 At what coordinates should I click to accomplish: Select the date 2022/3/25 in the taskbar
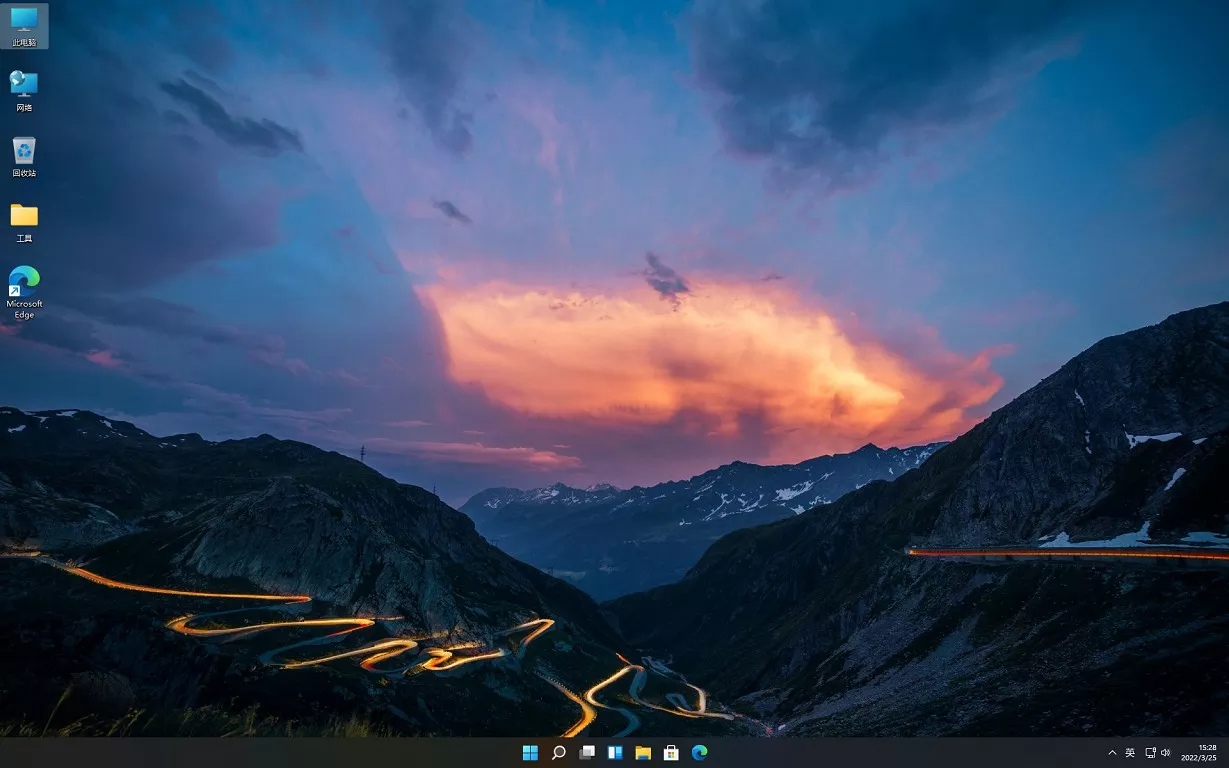pos(1201,759)
